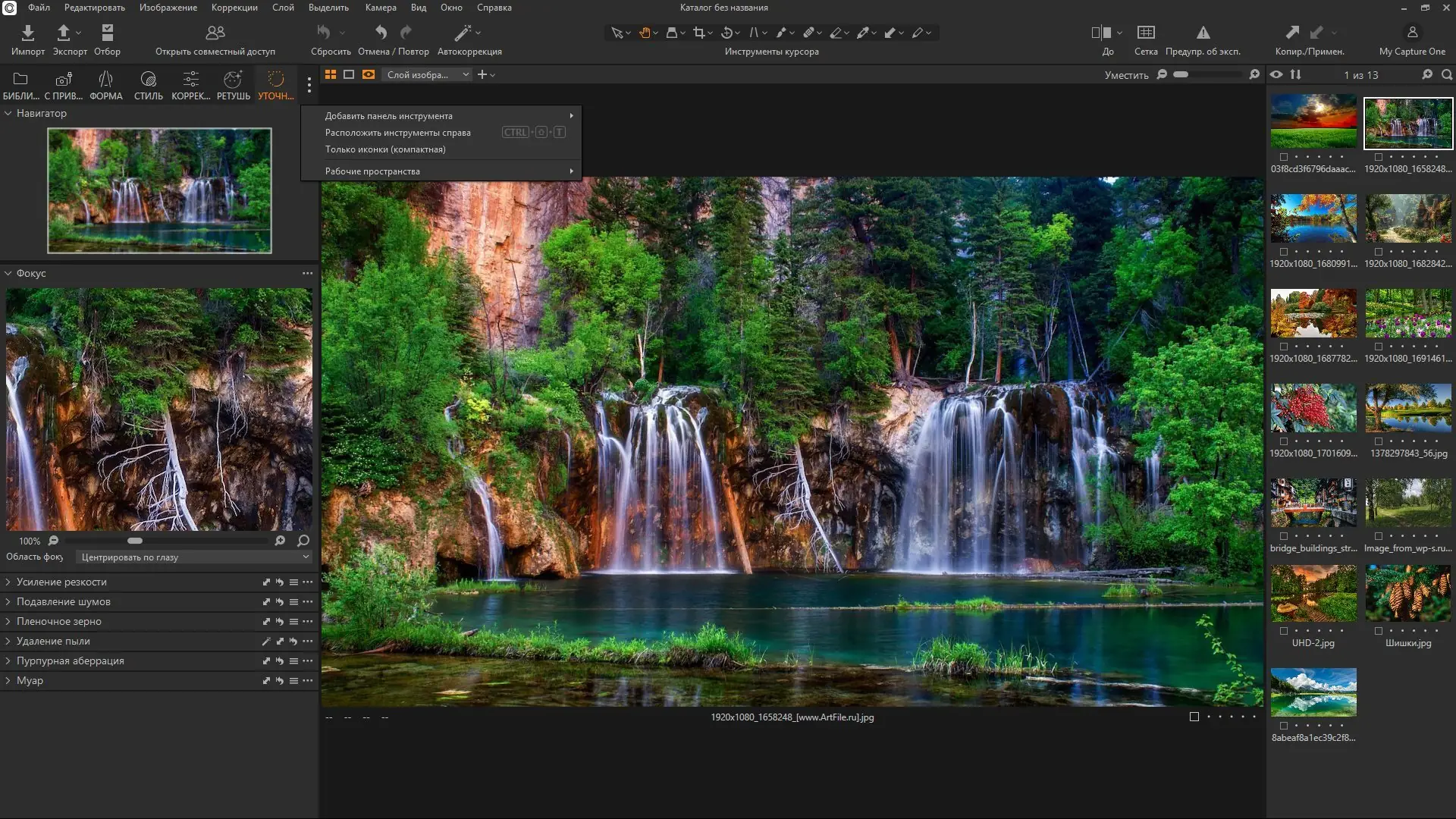1456x819 pixels.
Task: Open the СТИЛЬ tool tab
Action: pyautogui.click(x=148, y=85)
